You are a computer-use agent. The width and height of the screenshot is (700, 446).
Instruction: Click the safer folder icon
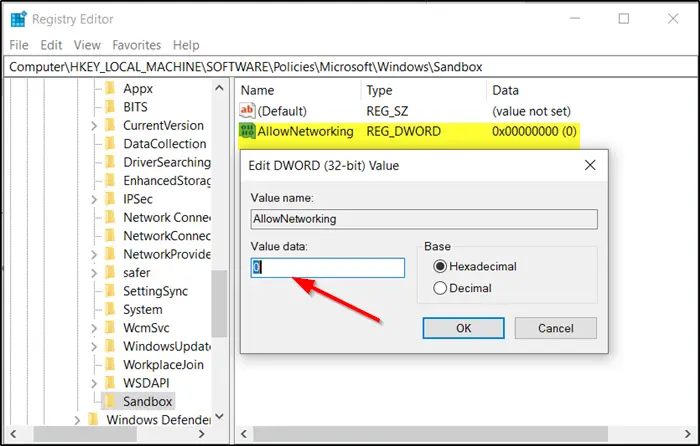point(110,272)
